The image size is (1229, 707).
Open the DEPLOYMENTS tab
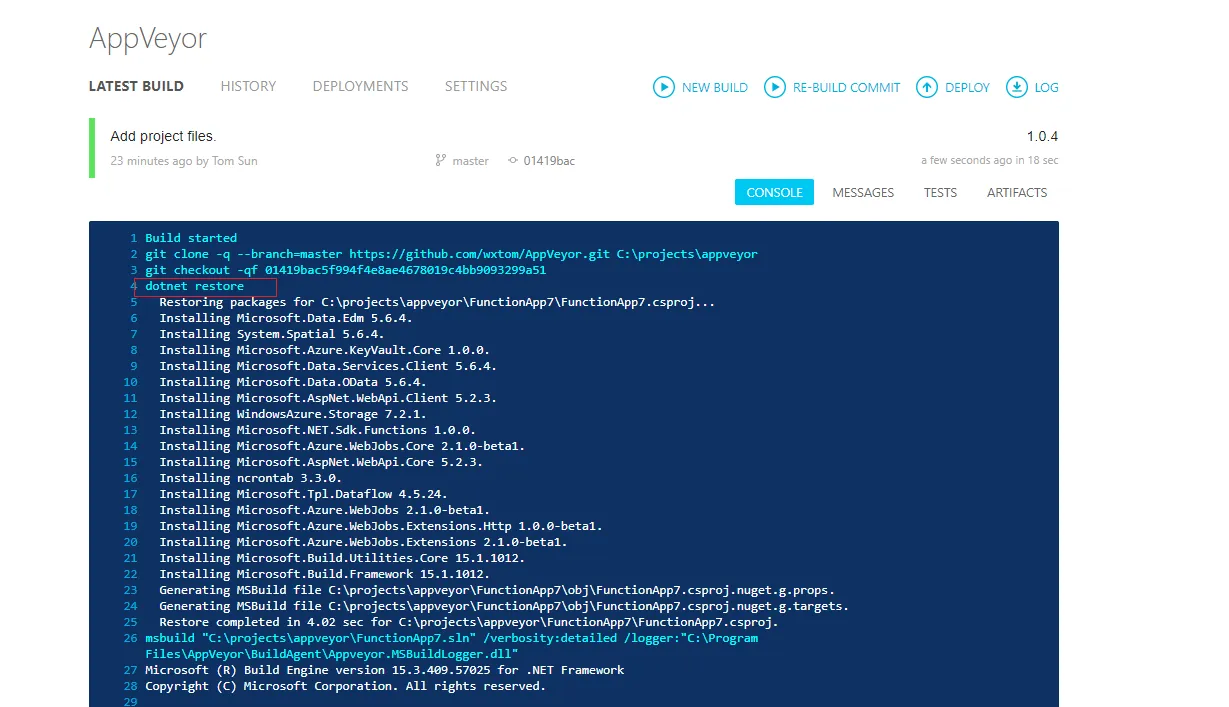(x=360, y=86)
